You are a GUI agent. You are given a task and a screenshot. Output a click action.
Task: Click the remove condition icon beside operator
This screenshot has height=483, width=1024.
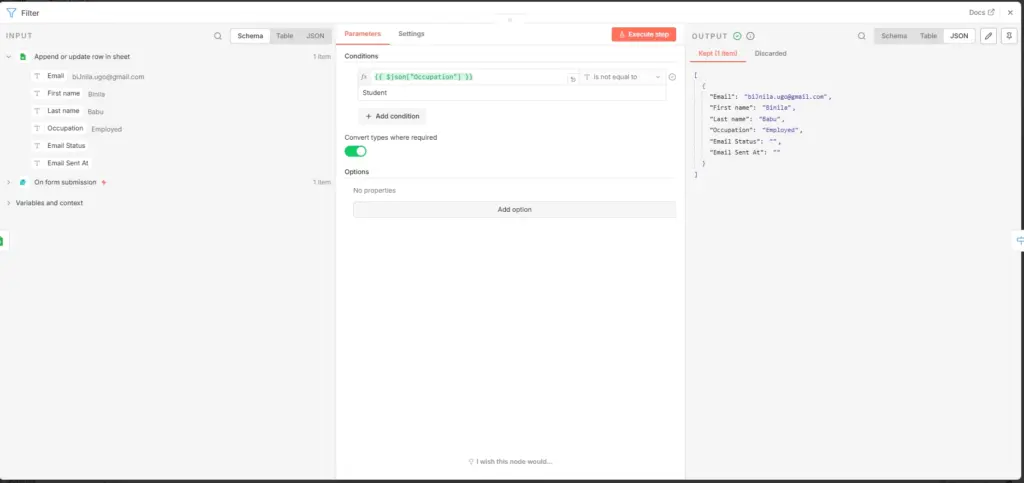pyautogui.click(x=673, y=77)
